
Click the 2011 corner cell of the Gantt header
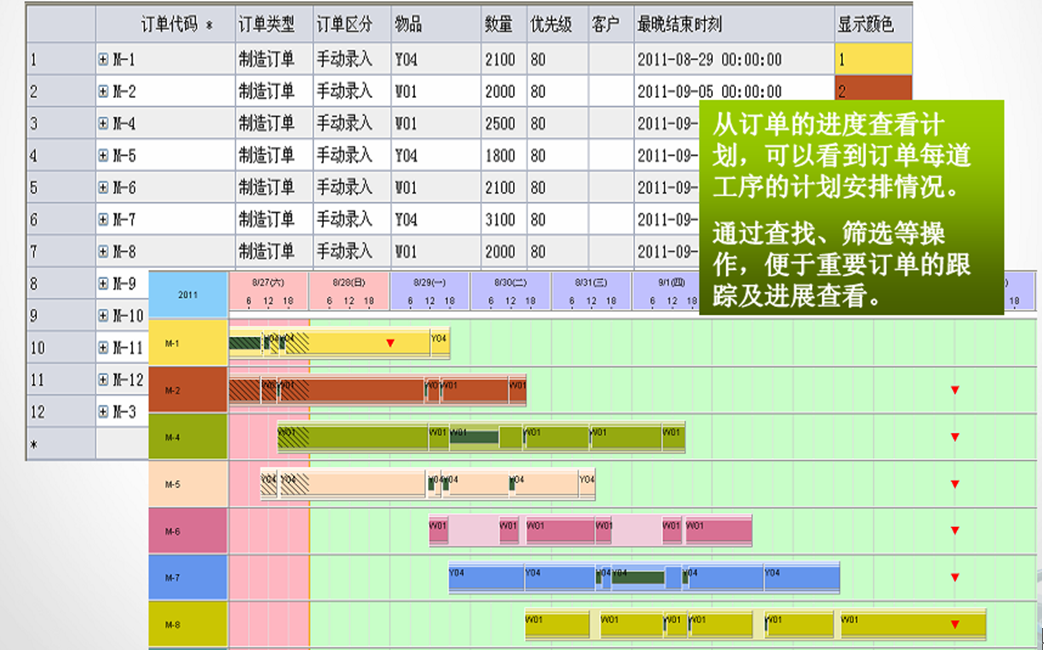[186, 293]
